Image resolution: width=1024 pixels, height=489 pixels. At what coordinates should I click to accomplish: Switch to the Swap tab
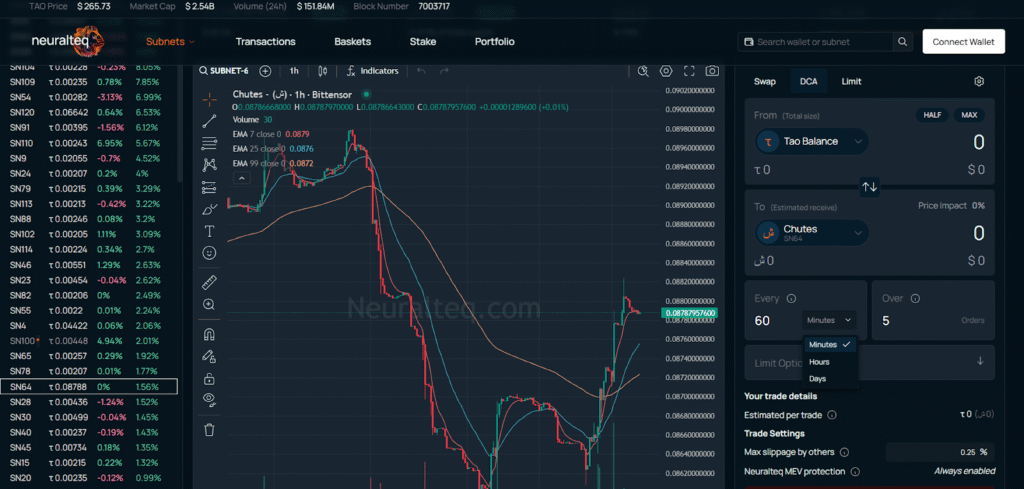[x=764, y=82]
